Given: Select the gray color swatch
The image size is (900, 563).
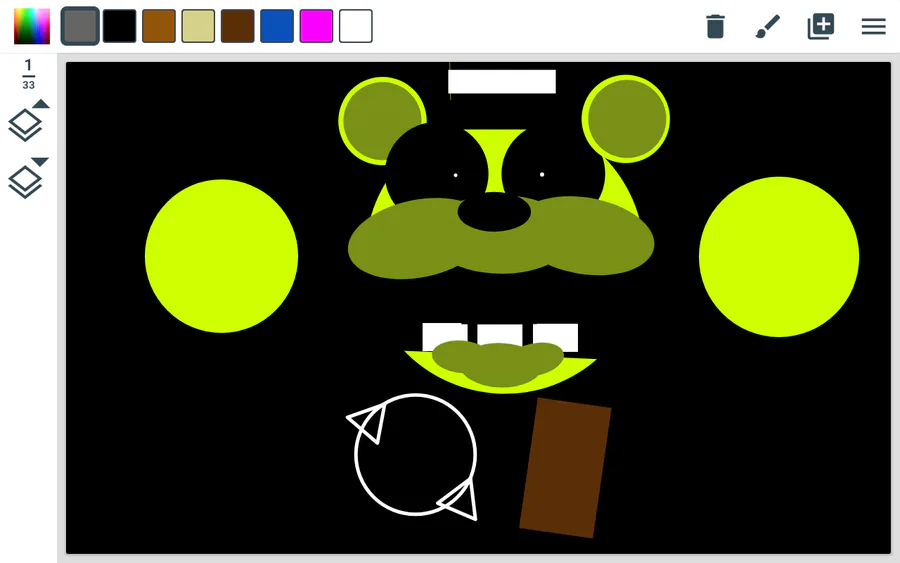Looking at the screenshot, I should (x=80, y=26).
